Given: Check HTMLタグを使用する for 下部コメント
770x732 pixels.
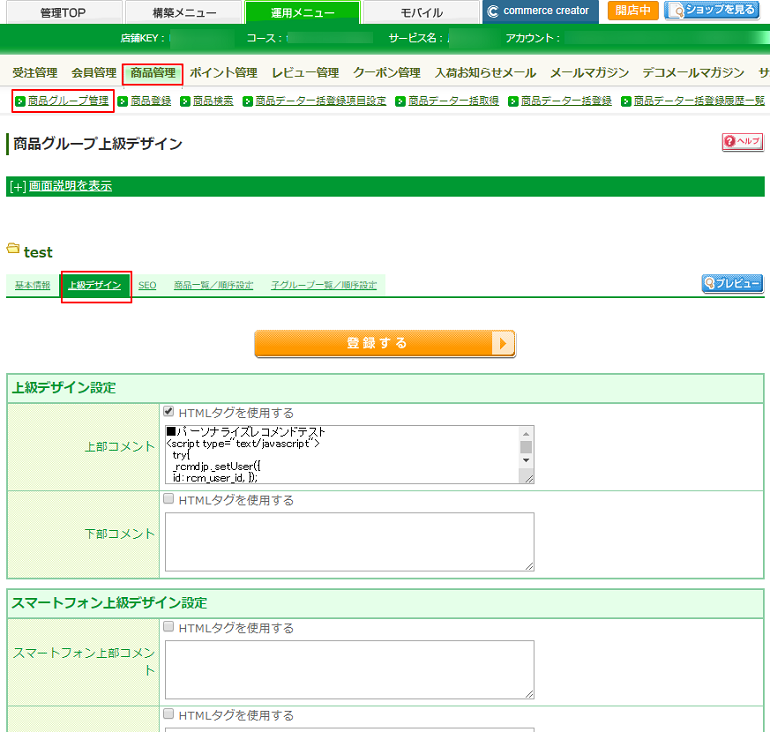Looking at the screenshot, I should 169,499.
